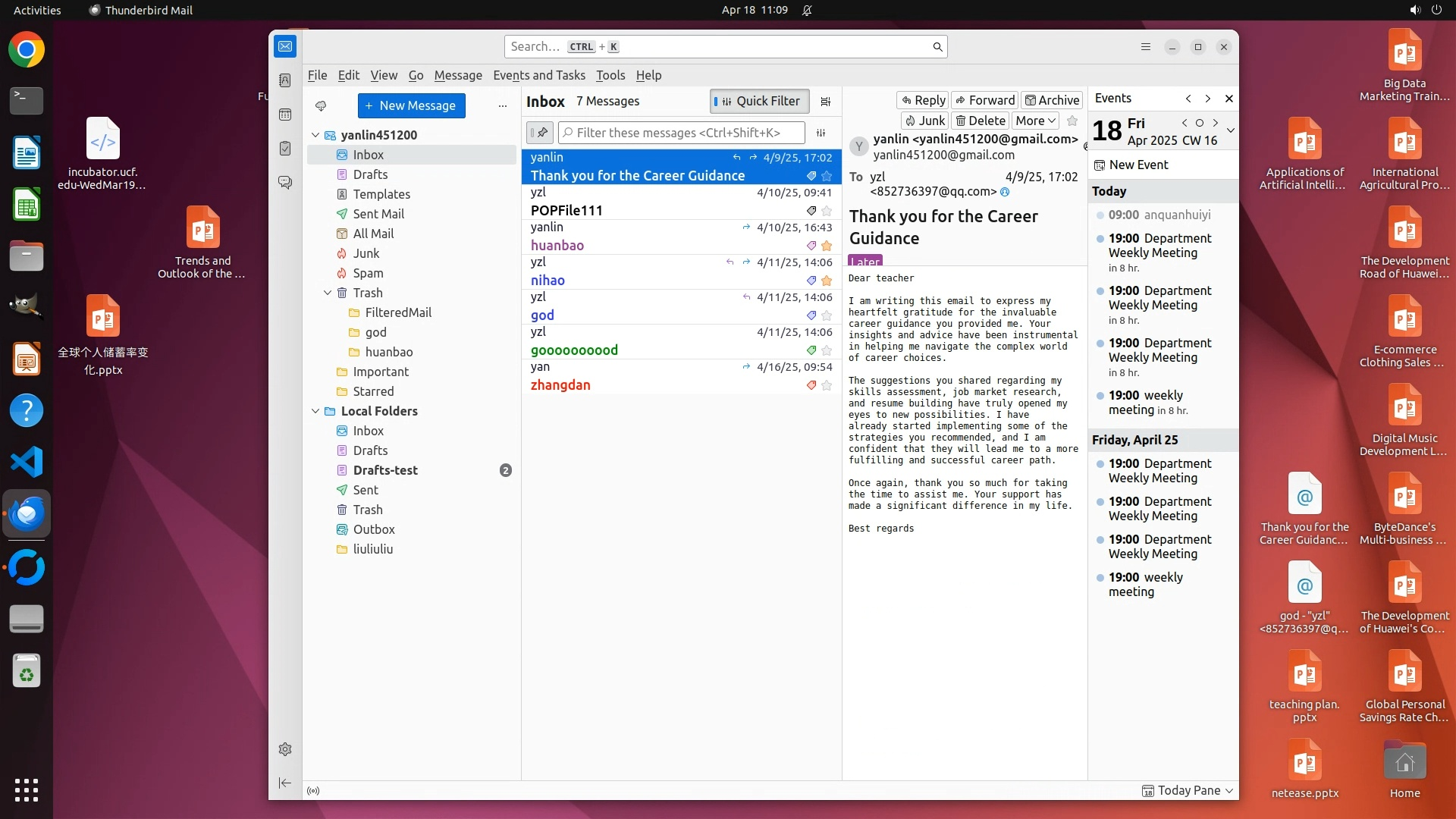This screenshot has width=1456, height=819.
Task: Click the Filter these messages field
Action: (x=681, y=133)
